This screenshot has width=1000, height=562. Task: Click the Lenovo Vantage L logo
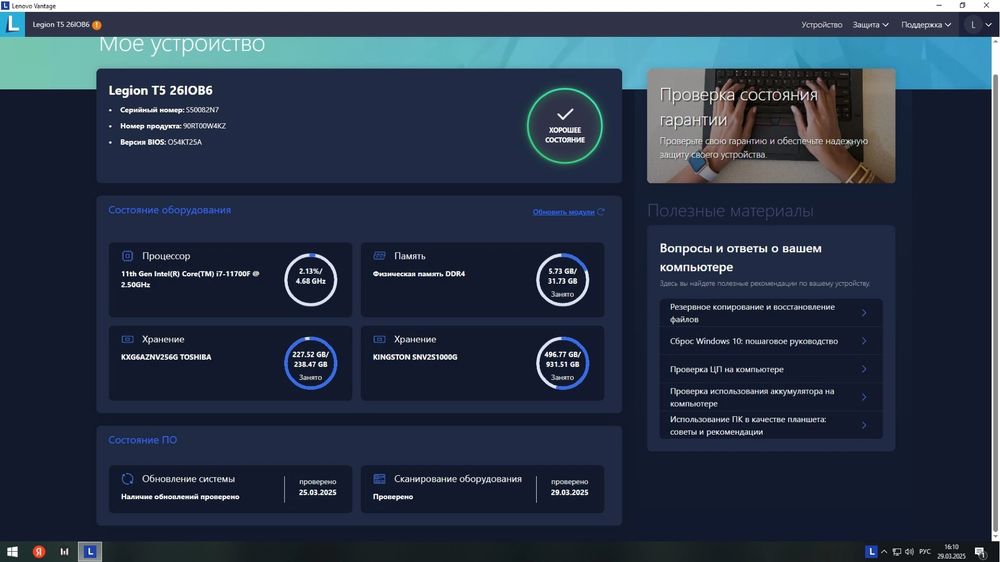[12, 24]
